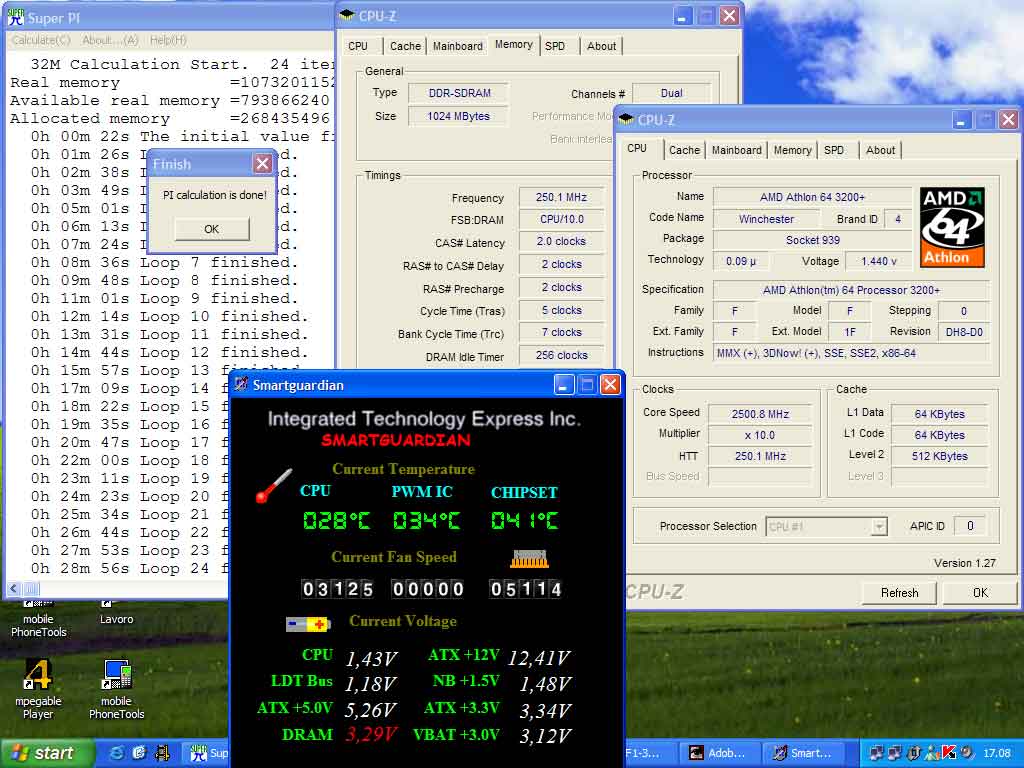Click the Code Name value Winchester
Screen dimensions: 1024x768
pyautogui.click(x=766, y=219)
